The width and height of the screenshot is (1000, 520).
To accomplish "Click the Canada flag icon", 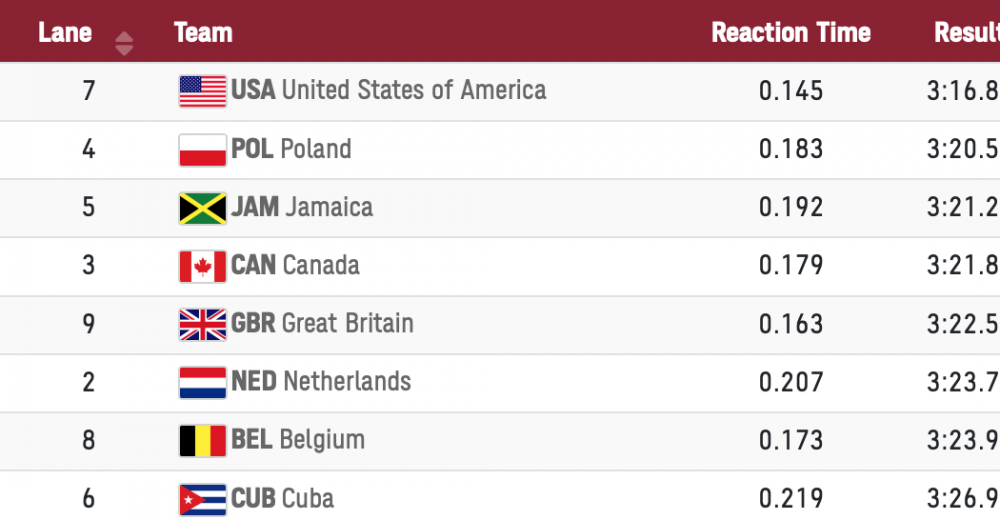I will [202, 266].
